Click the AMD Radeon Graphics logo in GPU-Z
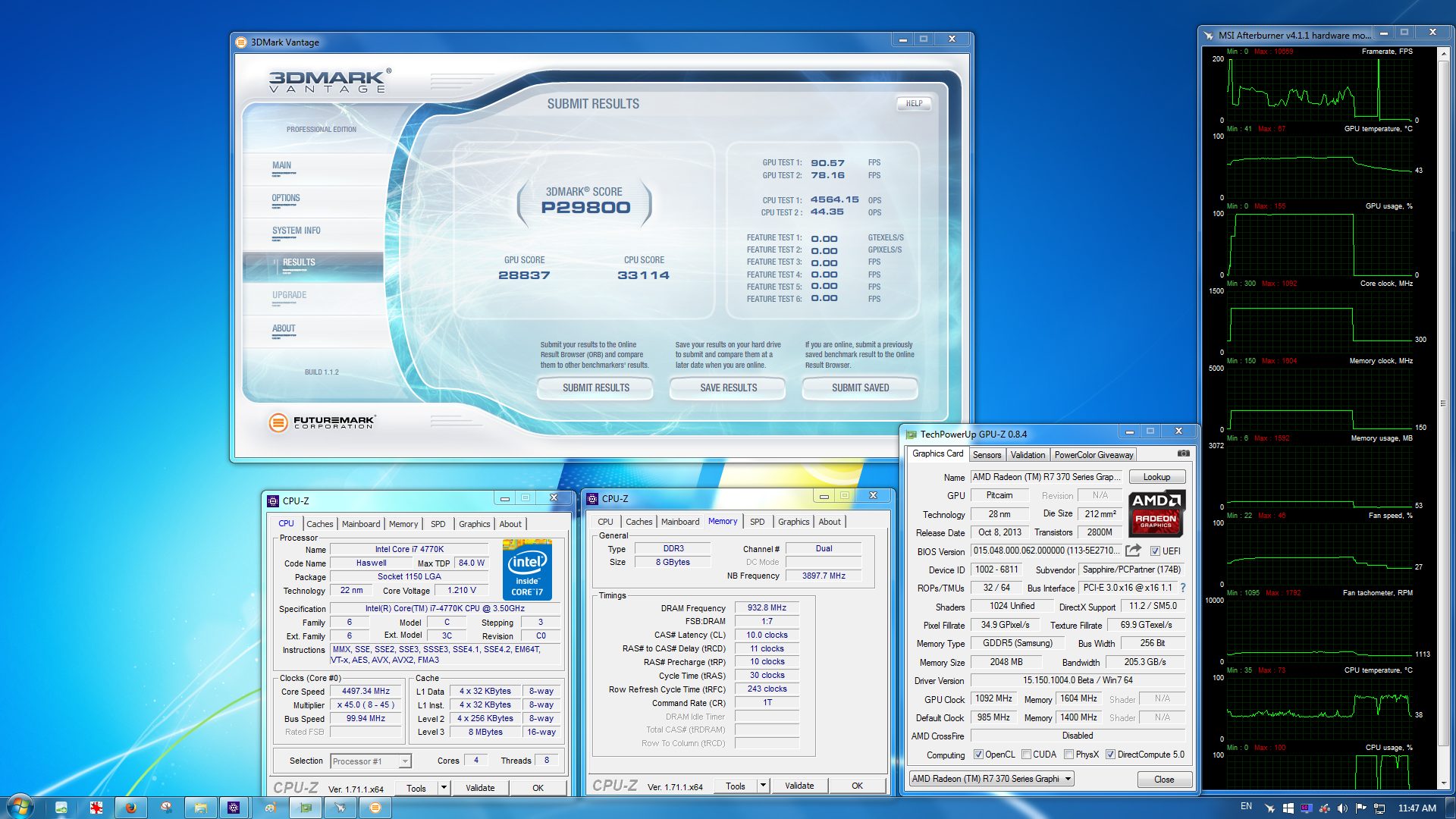This screenshot has width=1456, height=819. [1156, 513]
